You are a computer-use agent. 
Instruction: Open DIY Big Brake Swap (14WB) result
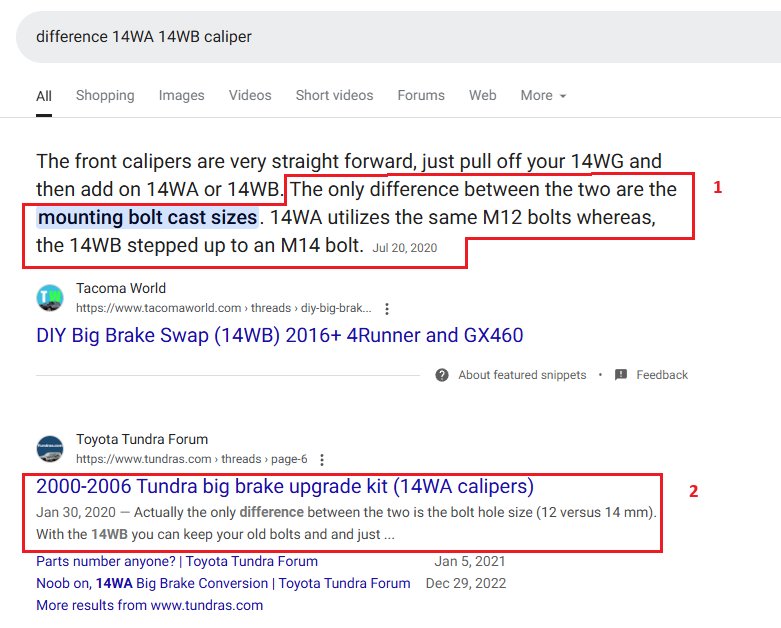click(x=279, y=335)
